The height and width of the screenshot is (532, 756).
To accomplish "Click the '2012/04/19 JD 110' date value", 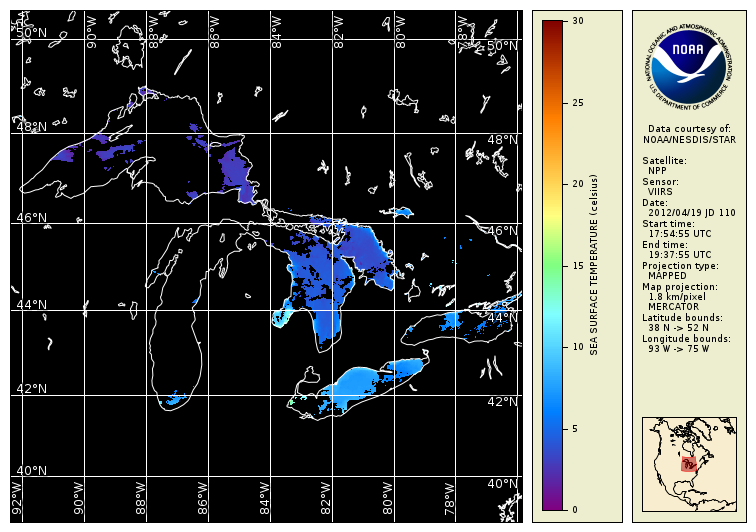I will (x=692, y=213).
